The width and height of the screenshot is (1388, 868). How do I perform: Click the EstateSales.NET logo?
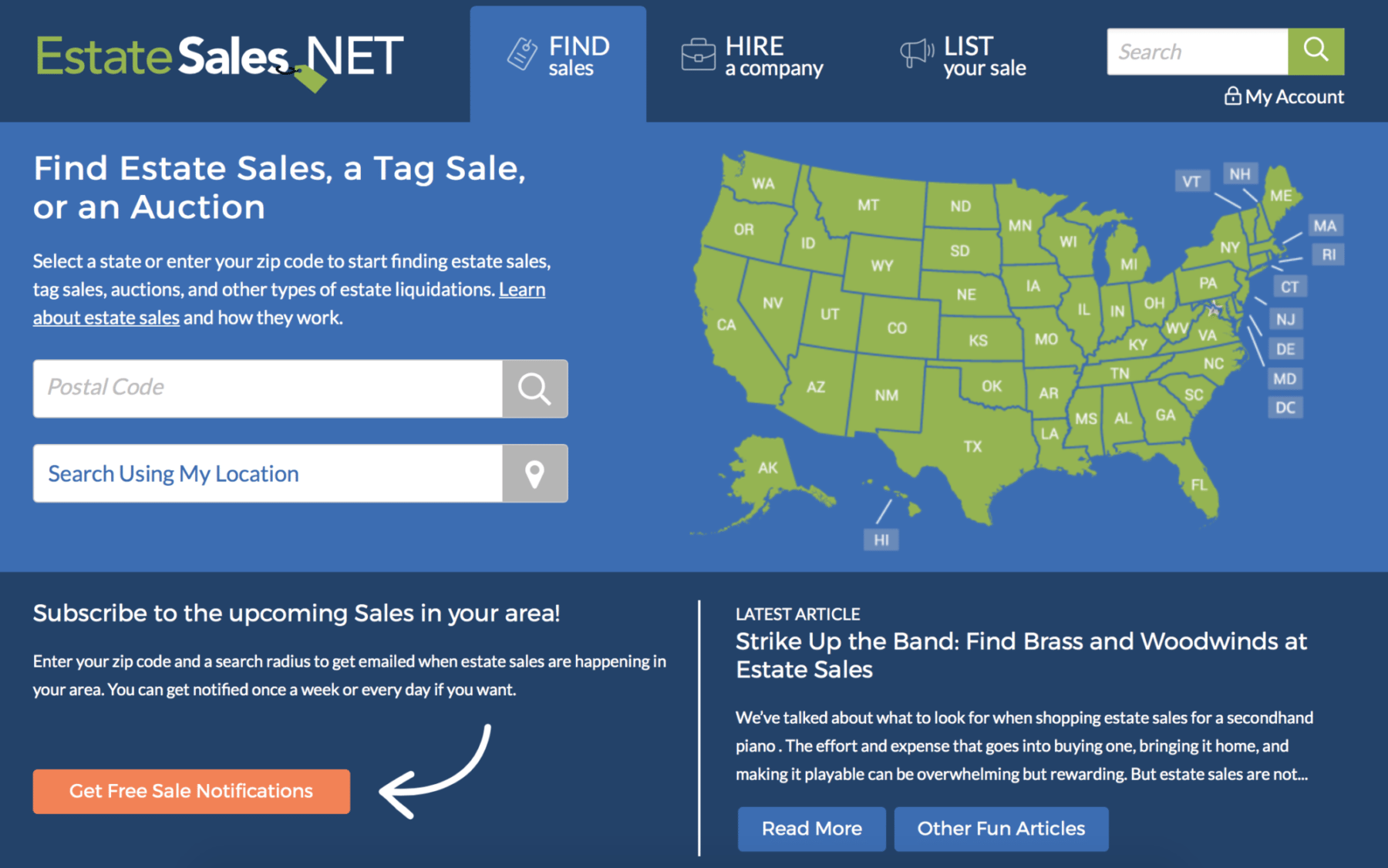tap(220, 59)
